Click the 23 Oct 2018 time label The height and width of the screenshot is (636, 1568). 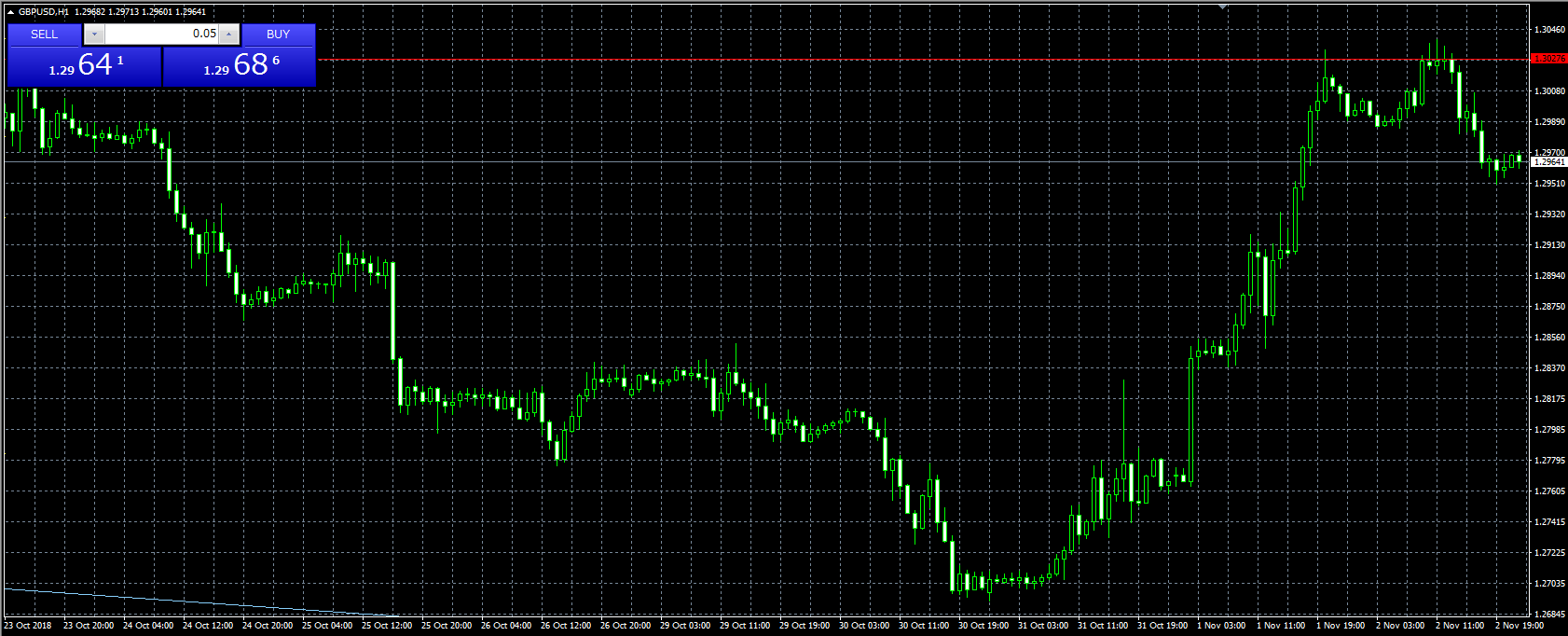[28, 626]
